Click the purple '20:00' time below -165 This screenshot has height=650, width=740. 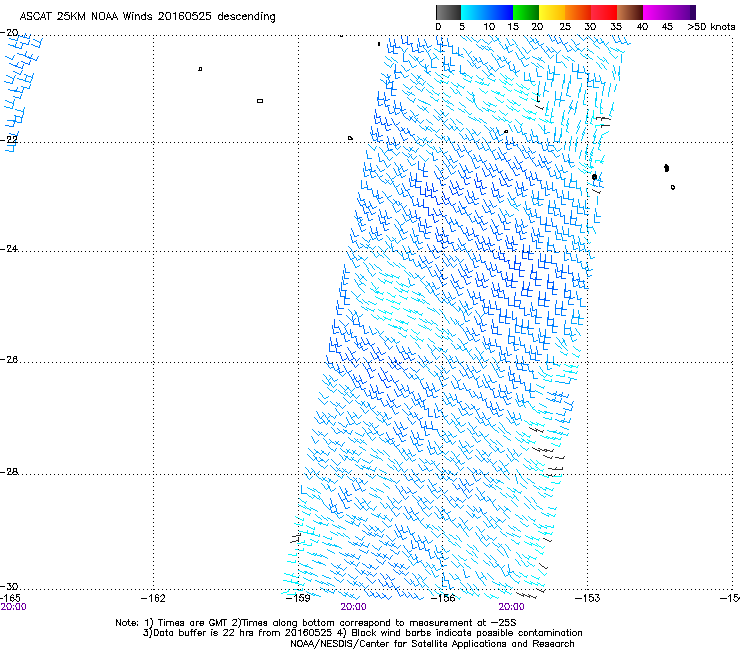click(14, 607)
